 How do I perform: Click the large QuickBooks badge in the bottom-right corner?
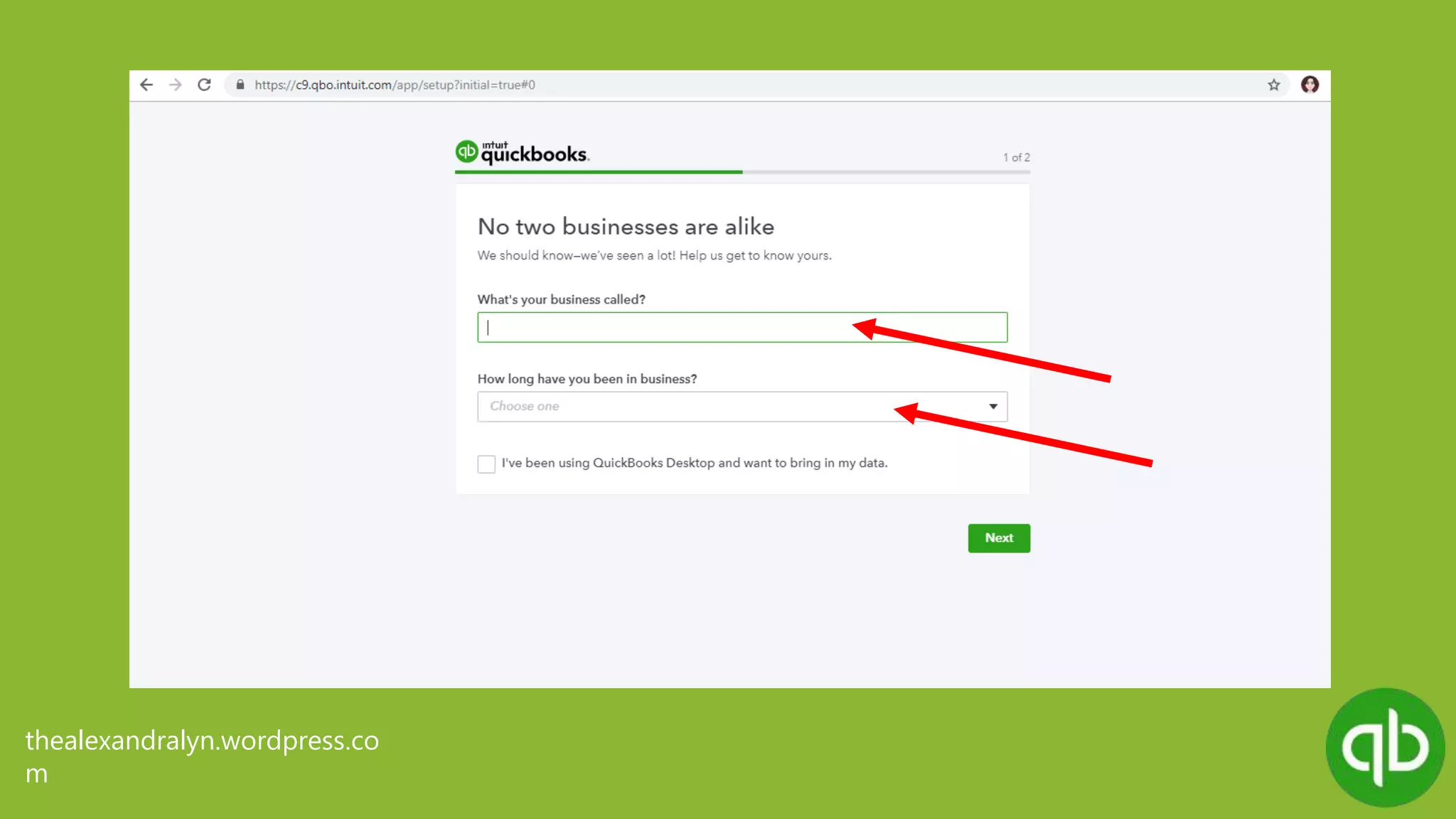tap(1385, 747)
